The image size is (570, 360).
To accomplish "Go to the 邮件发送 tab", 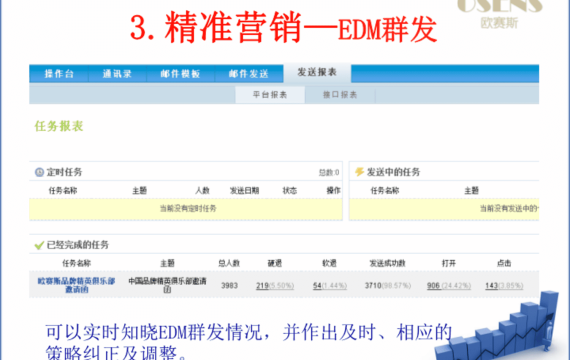I will point(249,74).
